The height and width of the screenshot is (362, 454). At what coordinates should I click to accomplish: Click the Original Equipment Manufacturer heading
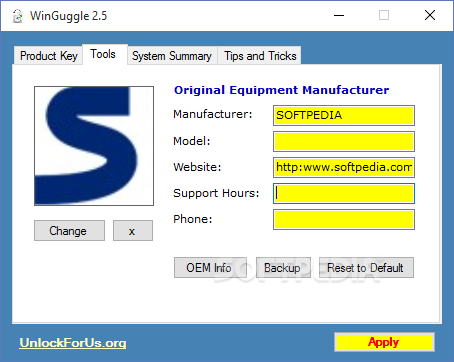click(x=281, y=90)
